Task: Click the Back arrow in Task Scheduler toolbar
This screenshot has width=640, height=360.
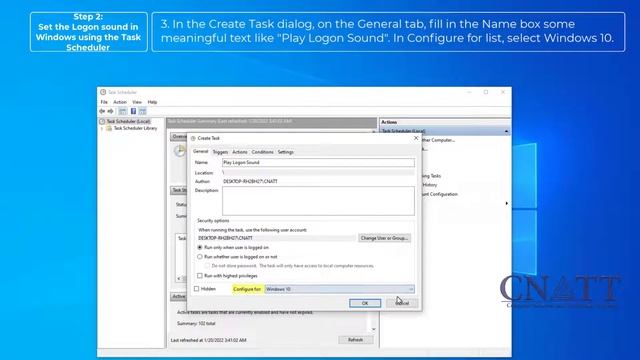Action: (x=102, y=111)
